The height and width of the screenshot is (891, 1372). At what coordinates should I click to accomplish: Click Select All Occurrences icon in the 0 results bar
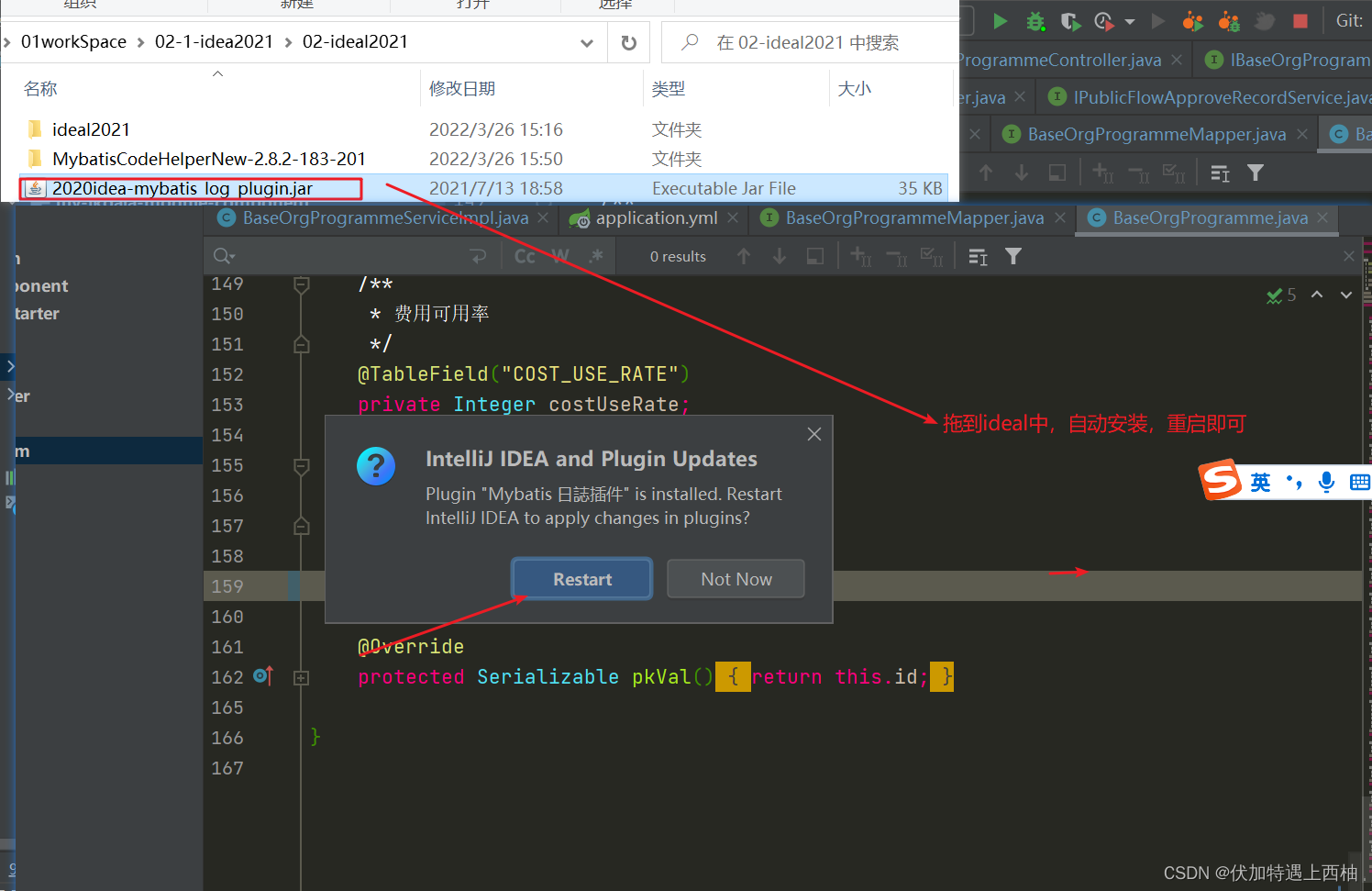(931, 256)
